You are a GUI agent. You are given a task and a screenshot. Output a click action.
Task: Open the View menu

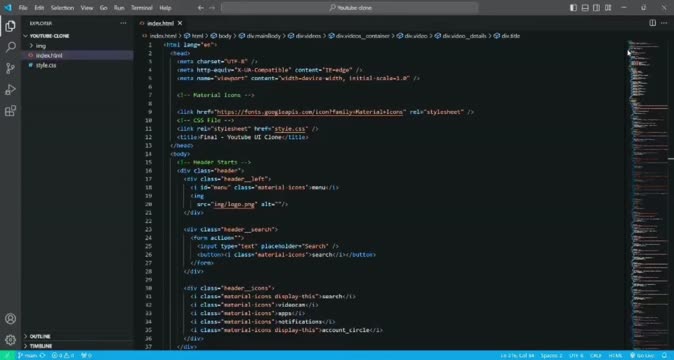pos(87,8)
